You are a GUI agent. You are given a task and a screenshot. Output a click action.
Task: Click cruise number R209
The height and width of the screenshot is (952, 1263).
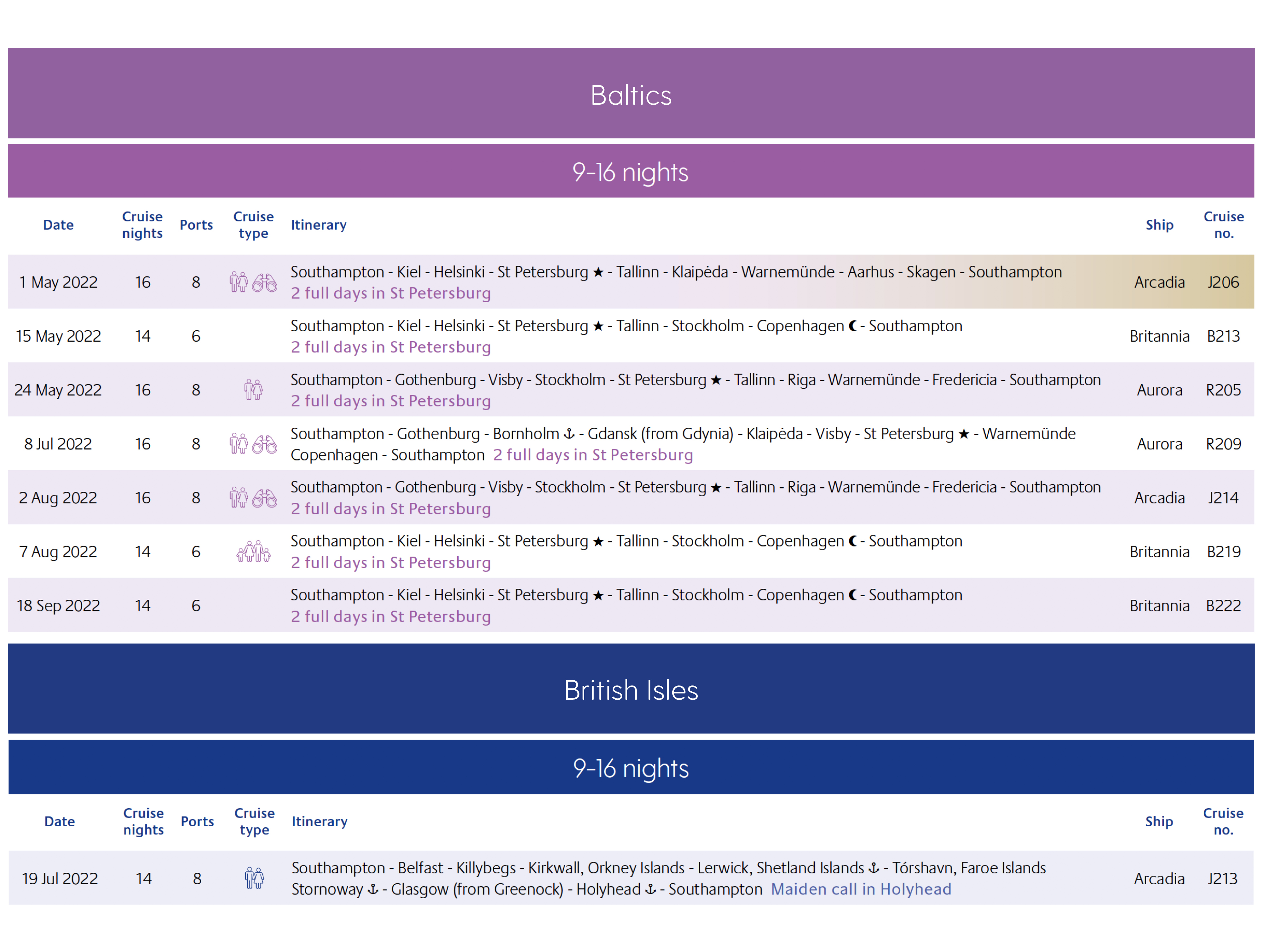[x=1224, y=444]
